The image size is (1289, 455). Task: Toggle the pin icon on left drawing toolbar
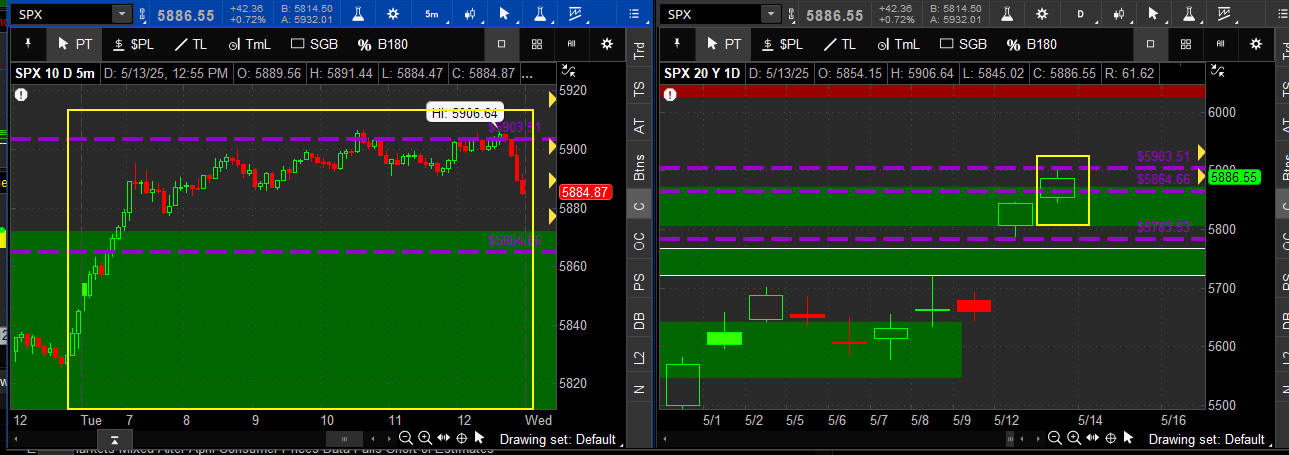pyautogui.click(x=27, y=44)
